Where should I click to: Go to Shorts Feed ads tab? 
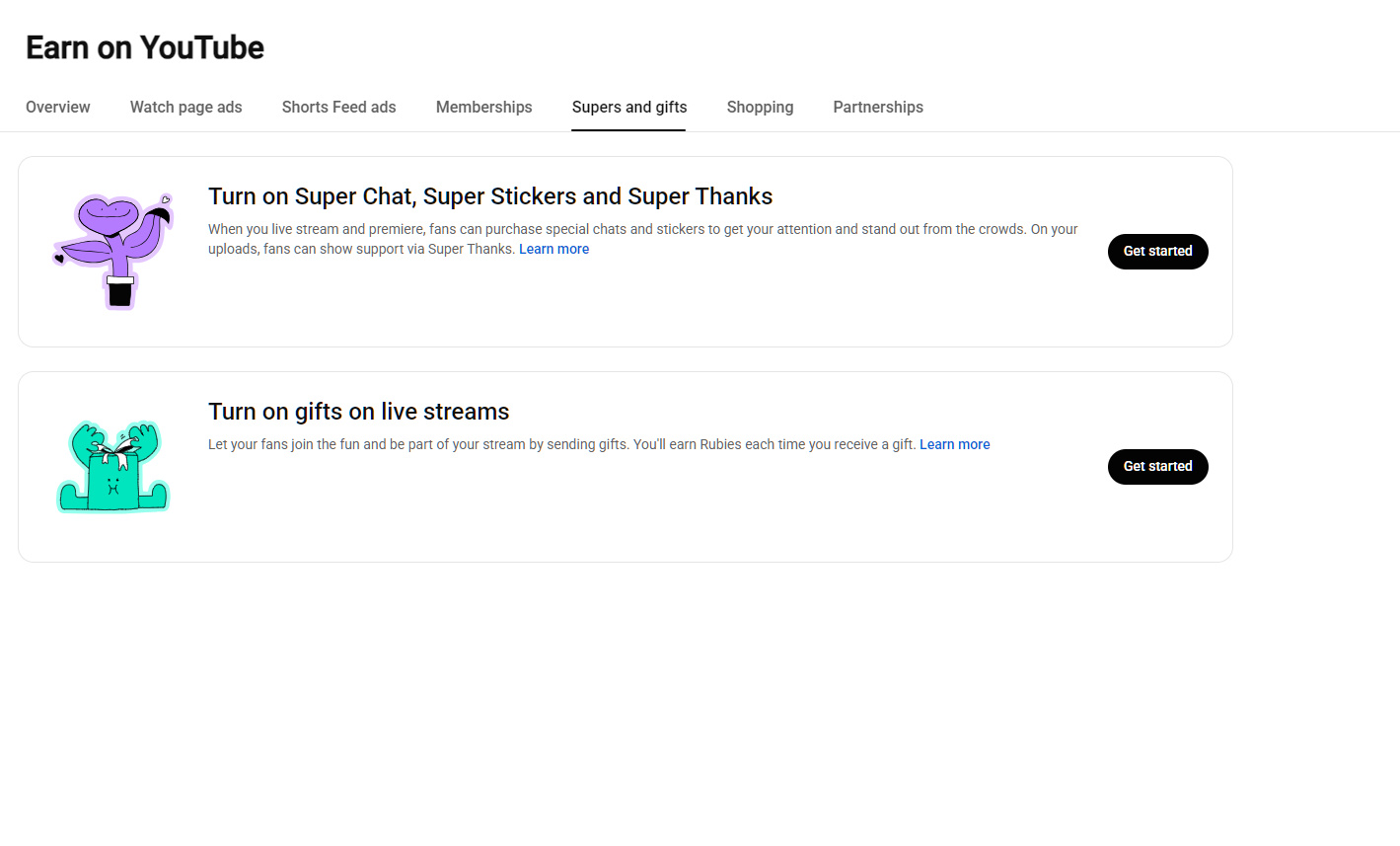[x=339, y=107]
